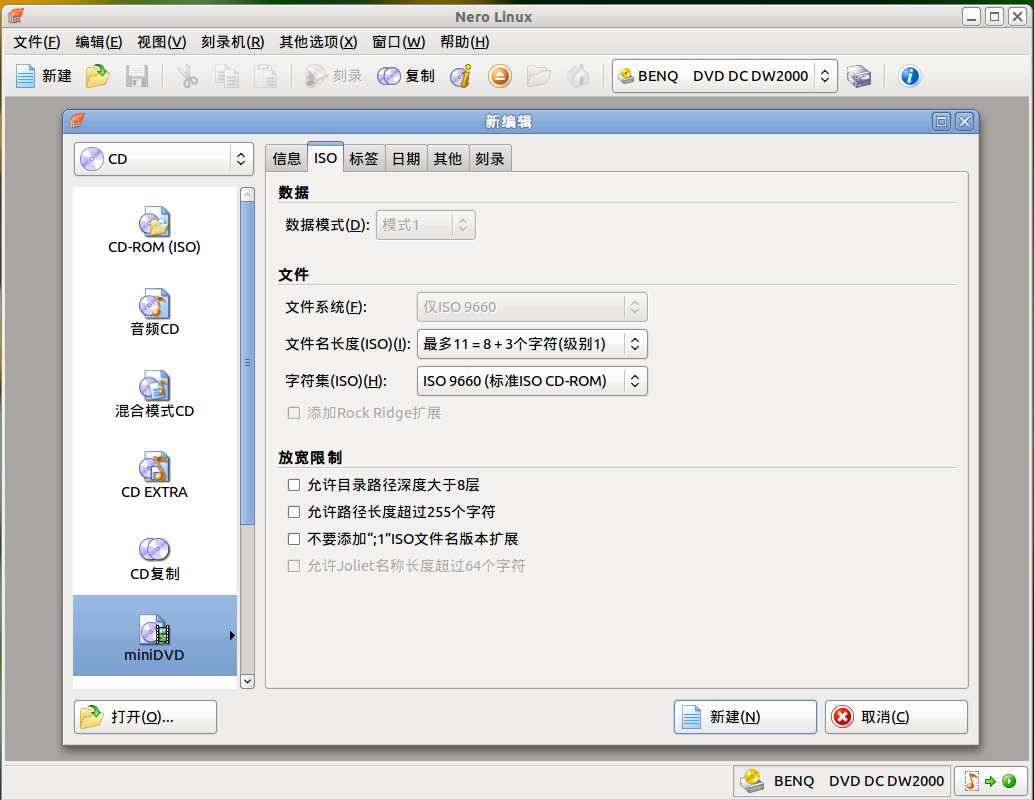
Task: Open the 文件名长度(ISO) dropdown
Action: tap(532, 344)
